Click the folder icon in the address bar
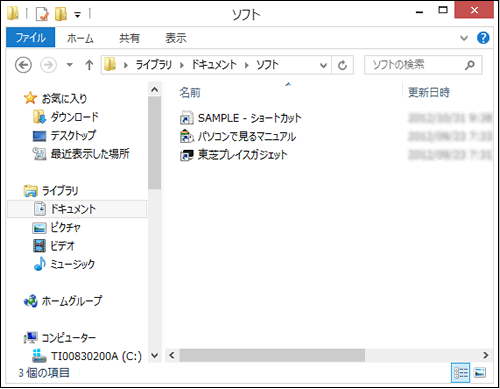Screen dimensions: 500x389 [x=110, y=64]
